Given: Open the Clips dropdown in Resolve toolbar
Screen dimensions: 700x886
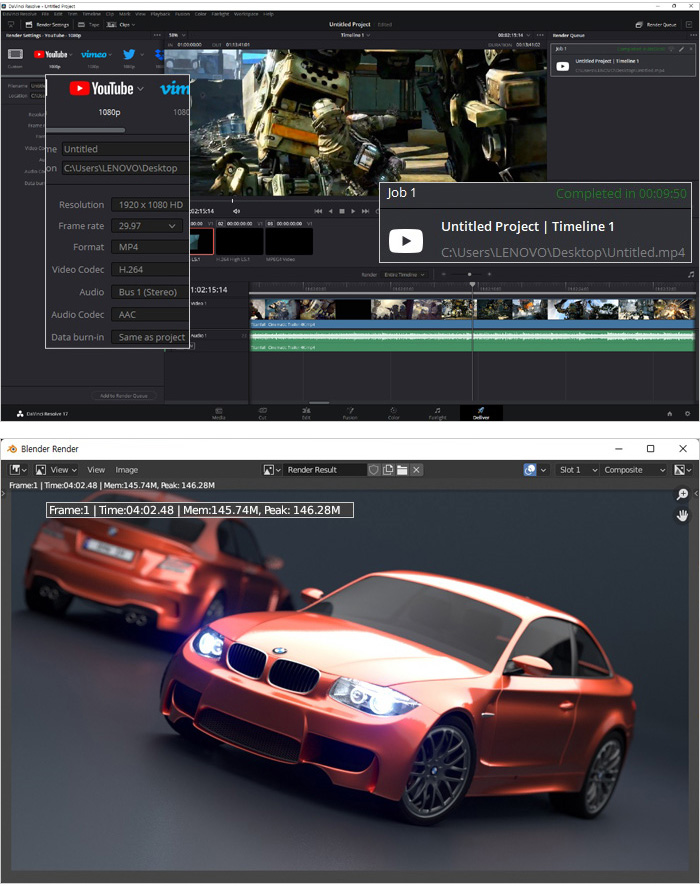Looking at the screenshot, I should tap(121, 25).
